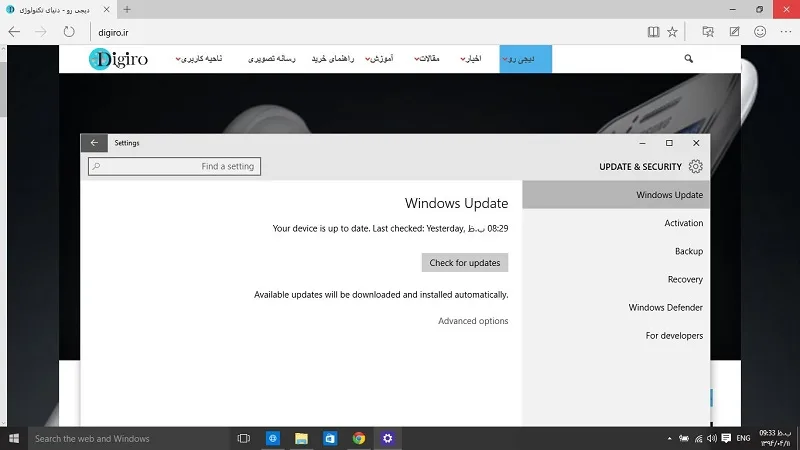This screenshot has width=800, height=450.
Task: Click the Settings taskbar icon
Action: 388,438
